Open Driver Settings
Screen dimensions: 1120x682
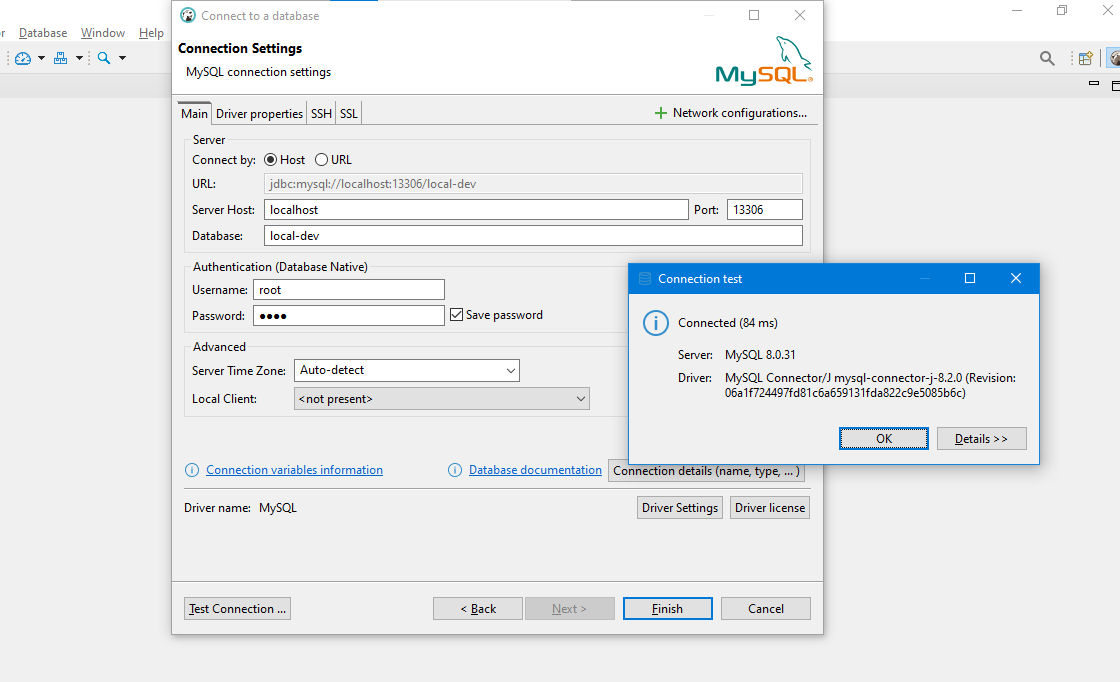click(x=680, y=508)
